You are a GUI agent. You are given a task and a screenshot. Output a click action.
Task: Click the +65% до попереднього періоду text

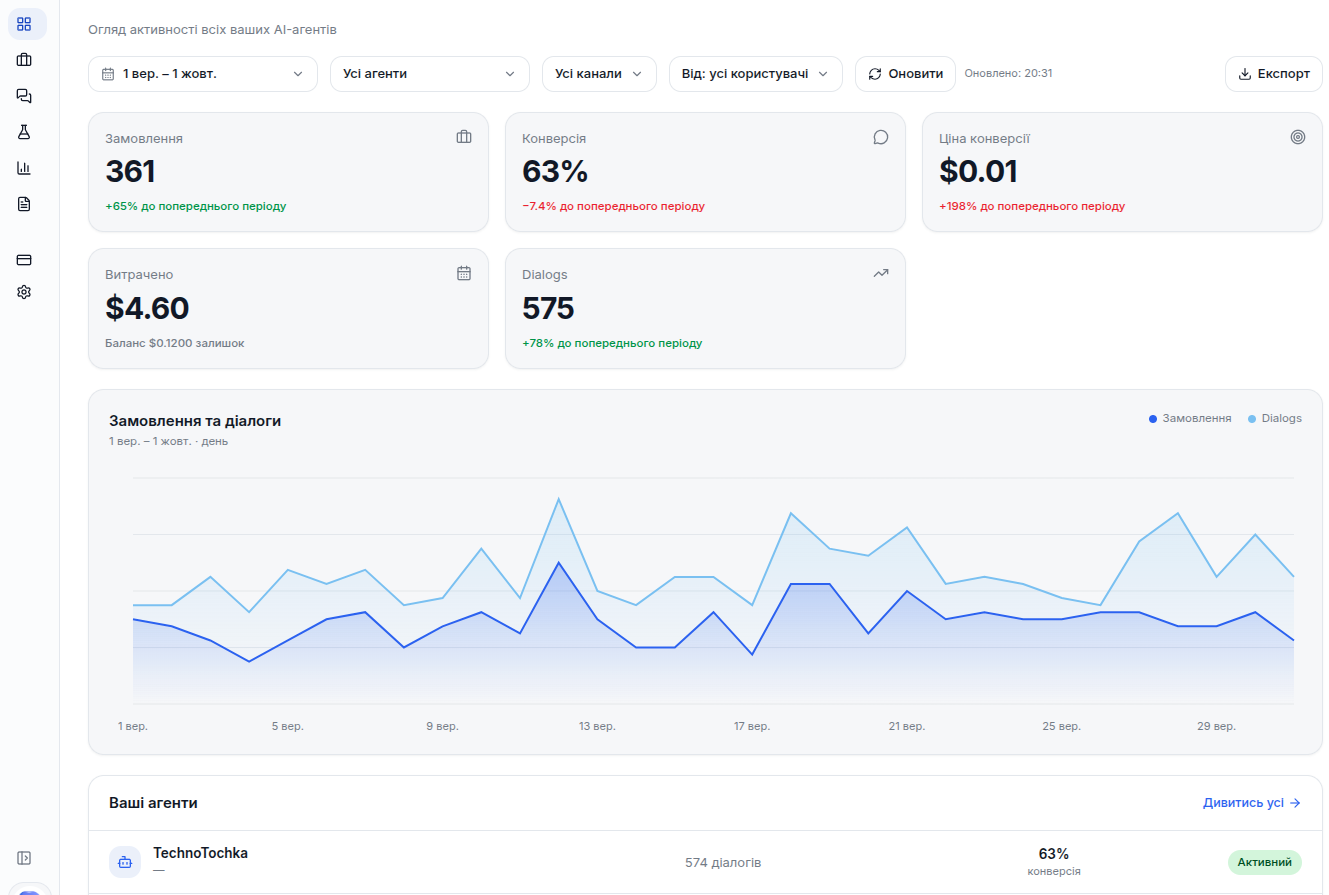click(x=195, y=207)
